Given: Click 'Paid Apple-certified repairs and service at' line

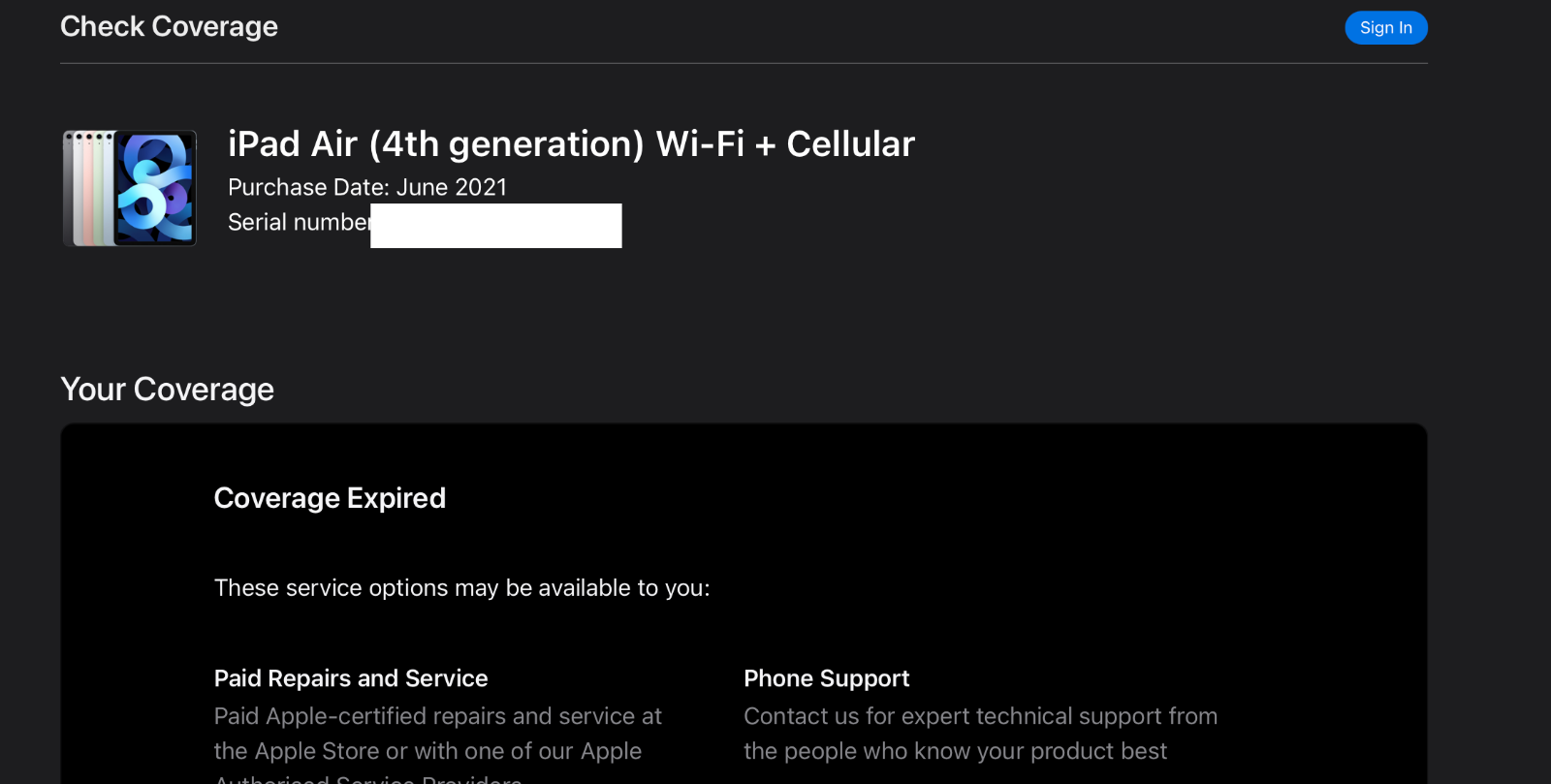Looking at the screenshot, I should tap(437, 716).
